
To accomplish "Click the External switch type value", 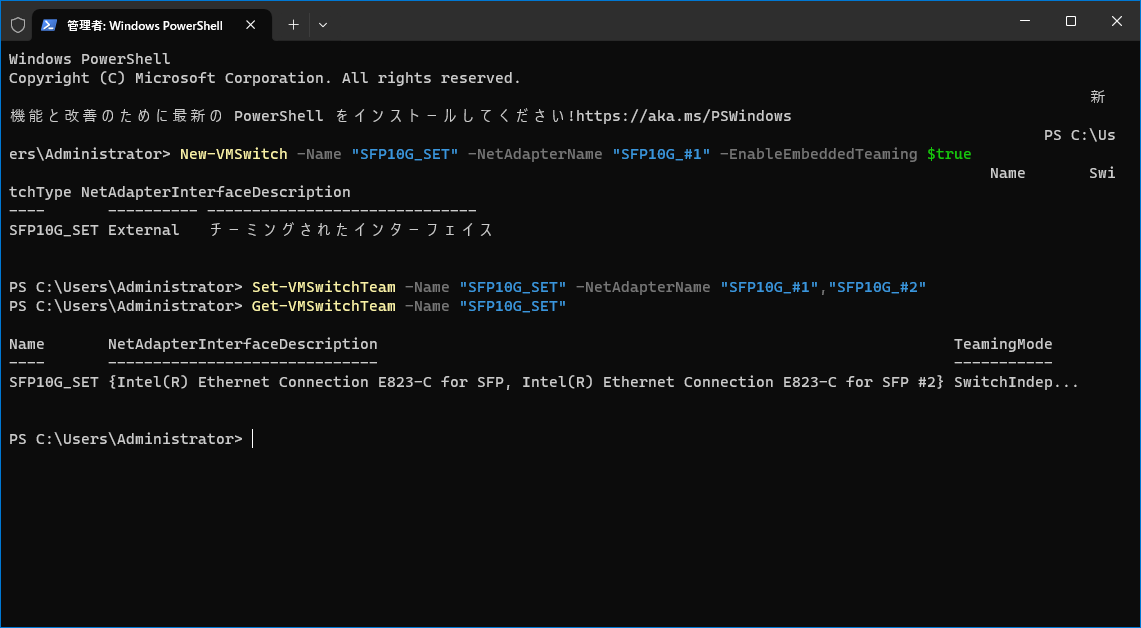I will pos(143,230).
